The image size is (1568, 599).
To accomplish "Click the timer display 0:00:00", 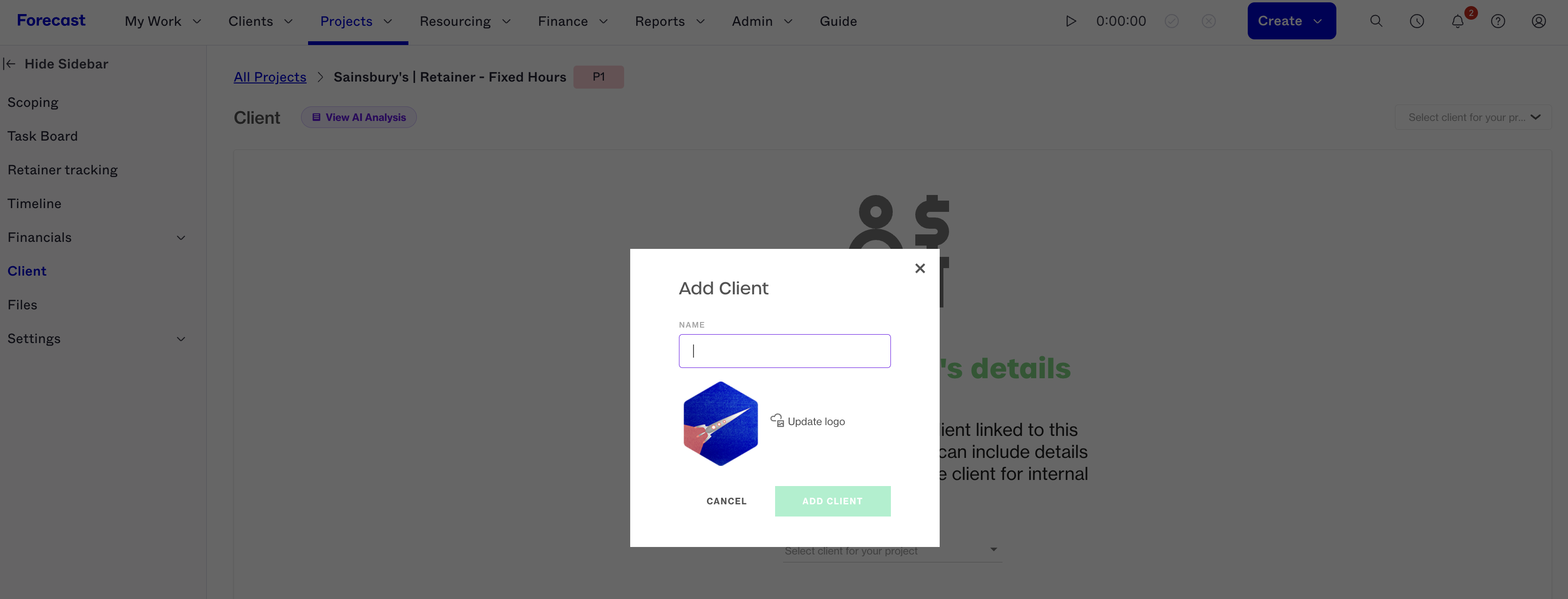I will tap(1121, 21).
